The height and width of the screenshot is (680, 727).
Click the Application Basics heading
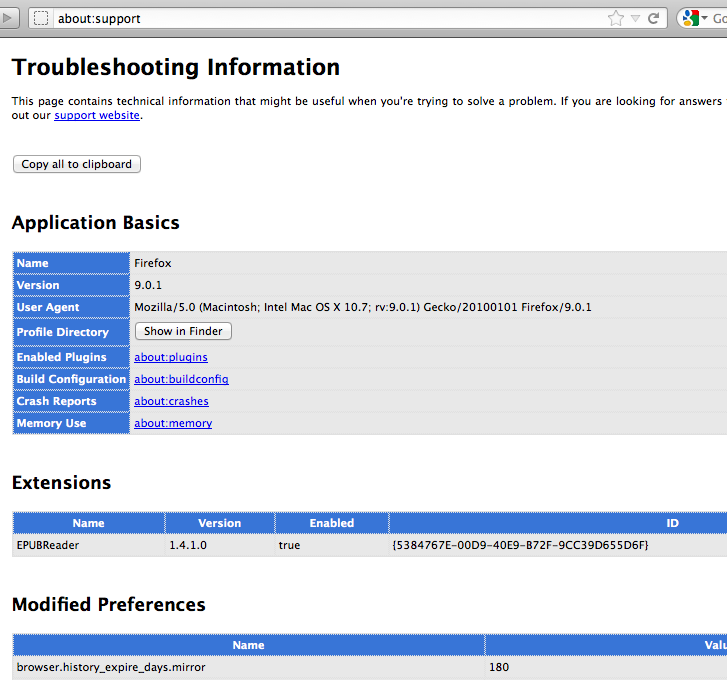pyautogui.click(x=96, y=222)
